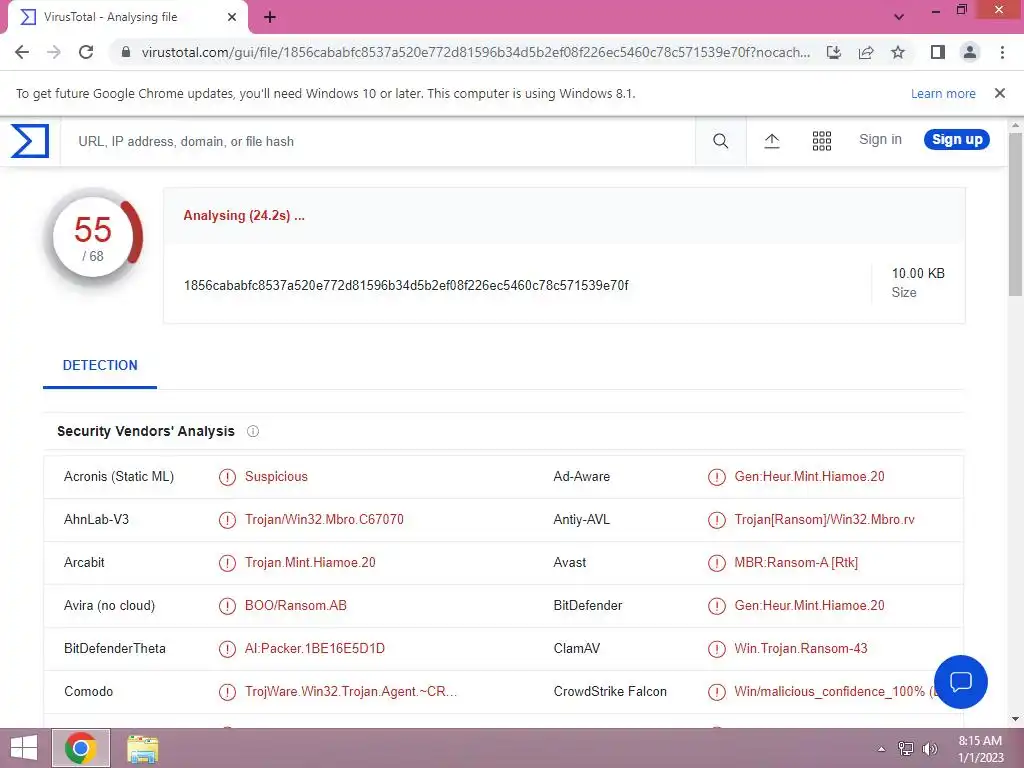The image size is (1024, 768).
Task: Open the Chrome profile avatar
Action: [970, 52]
